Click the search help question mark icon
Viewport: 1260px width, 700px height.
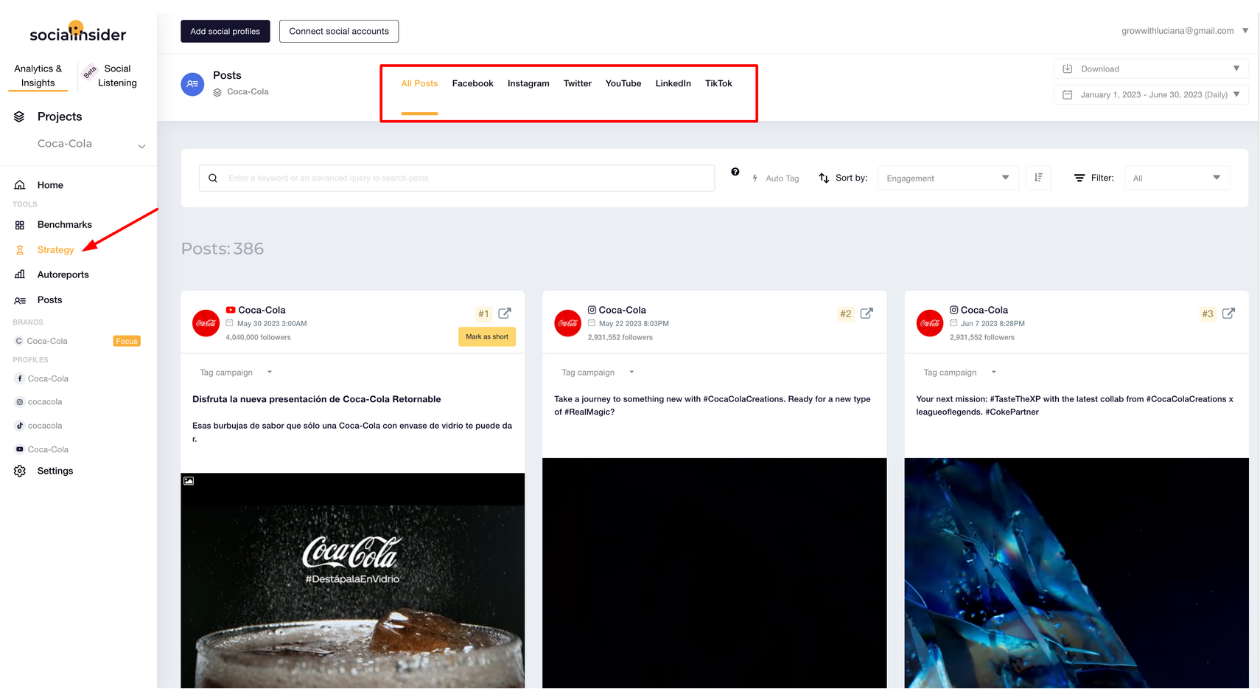(x=735, y=172)
